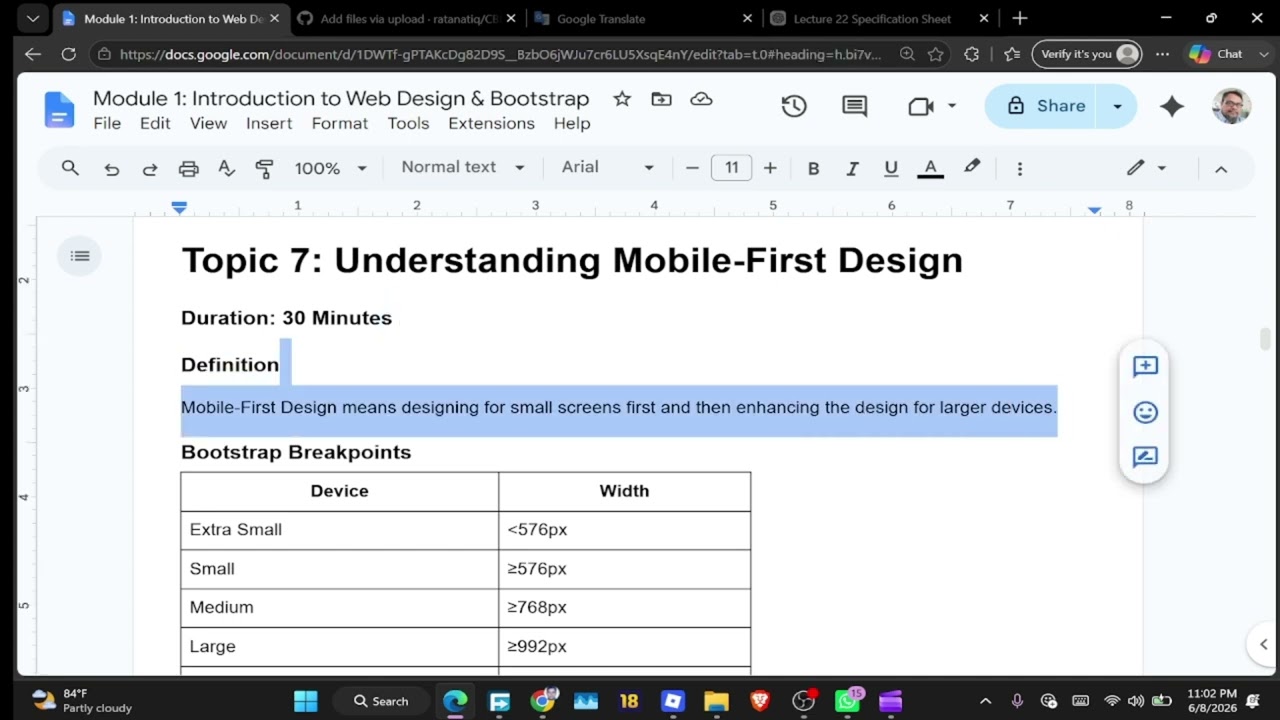Open WhatsApp from taskbar
This screenshot has width=1280, height=720.
[847, 701]
